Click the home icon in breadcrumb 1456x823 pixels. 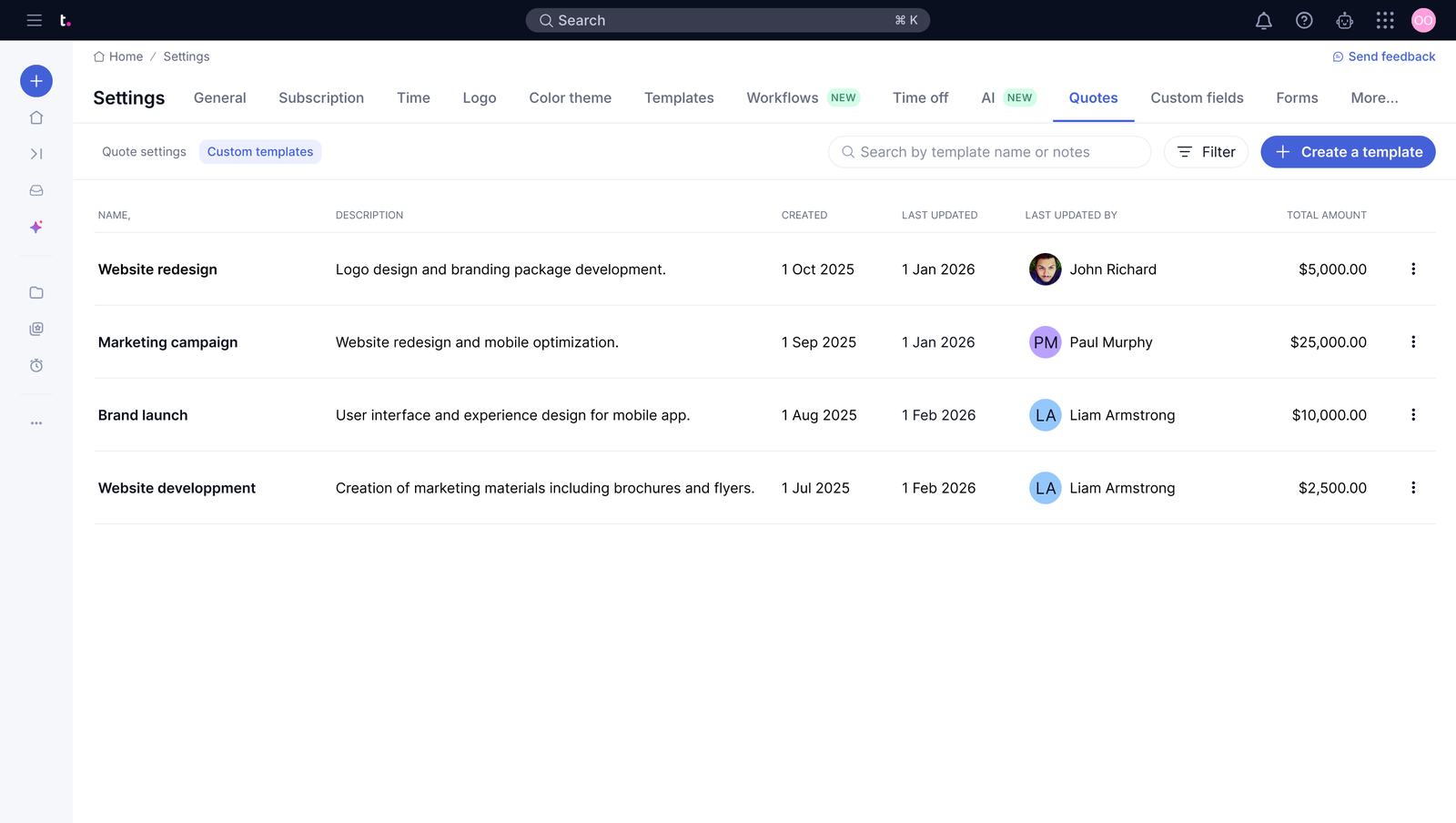(99, 56)
